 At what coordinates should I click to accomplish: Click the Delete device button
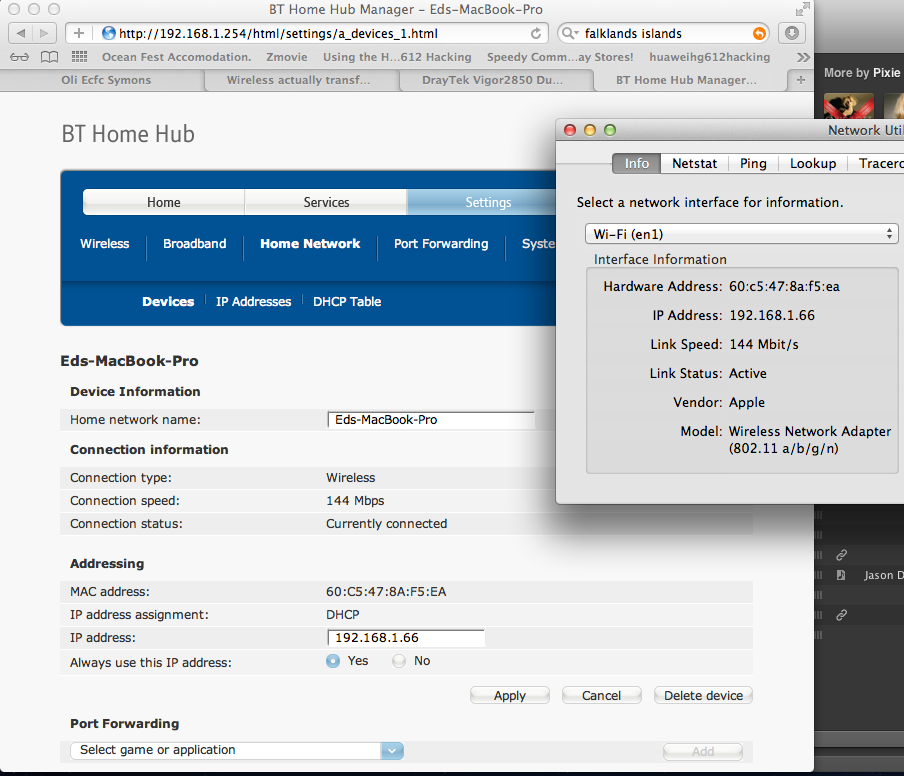click(703, 695)
